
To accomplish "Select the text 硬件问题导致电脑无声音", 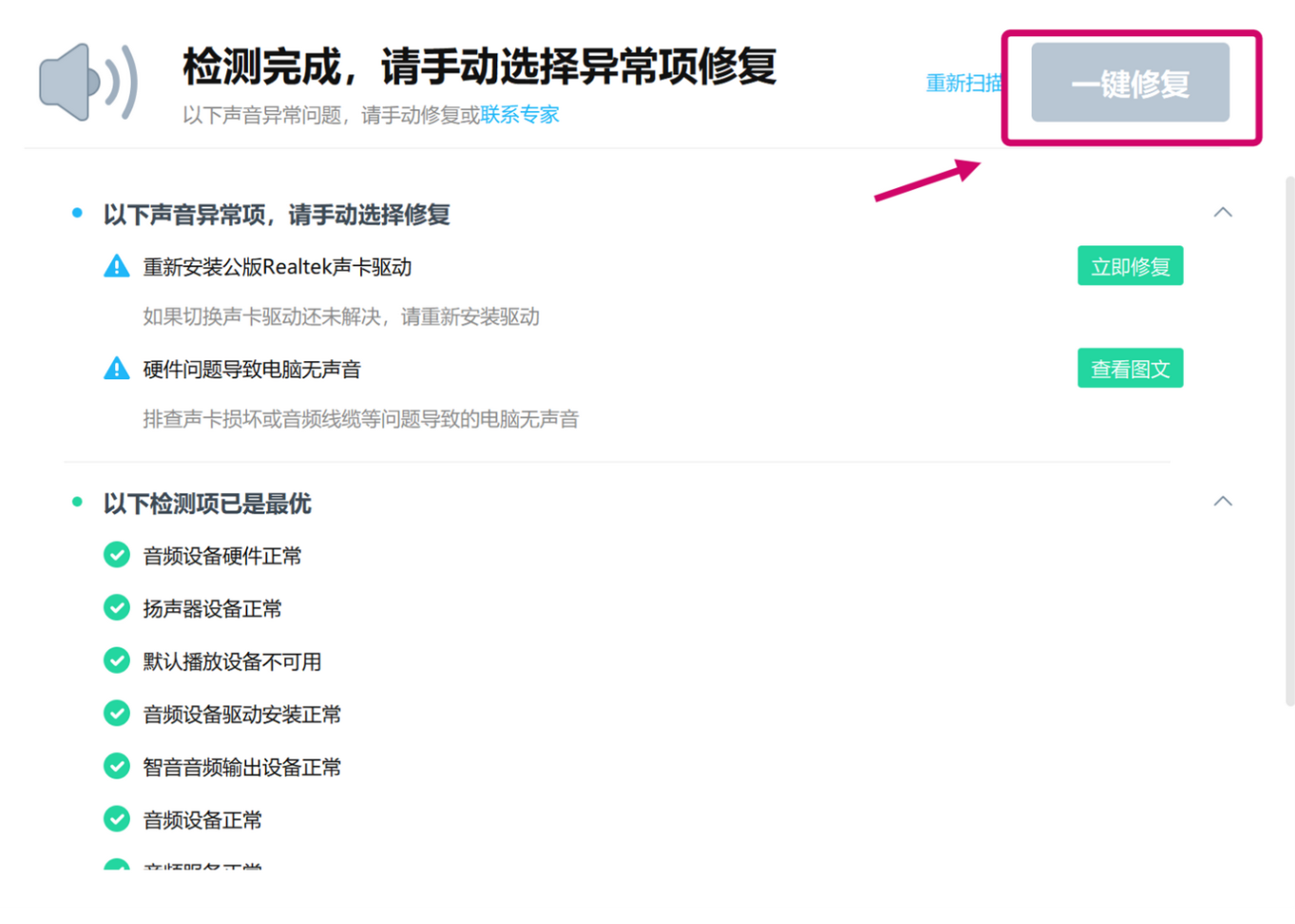I will click(252, 370).
